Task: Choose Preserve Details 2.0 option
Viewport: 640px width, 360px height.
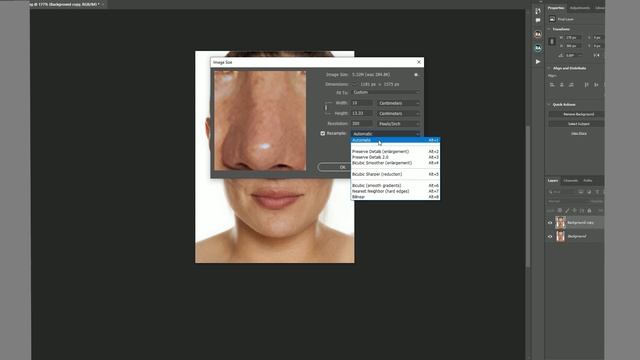Action: tap(395, 157)
